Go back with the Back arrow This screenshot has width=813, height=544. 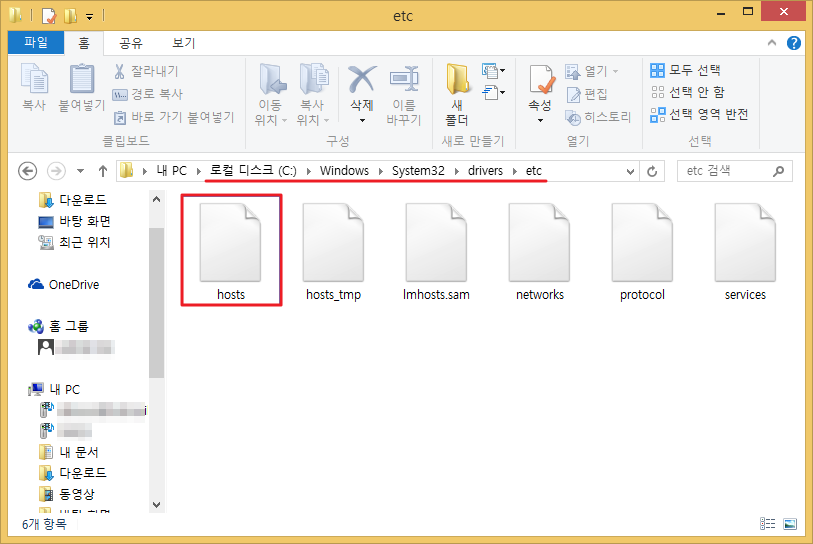pos(27,171)
